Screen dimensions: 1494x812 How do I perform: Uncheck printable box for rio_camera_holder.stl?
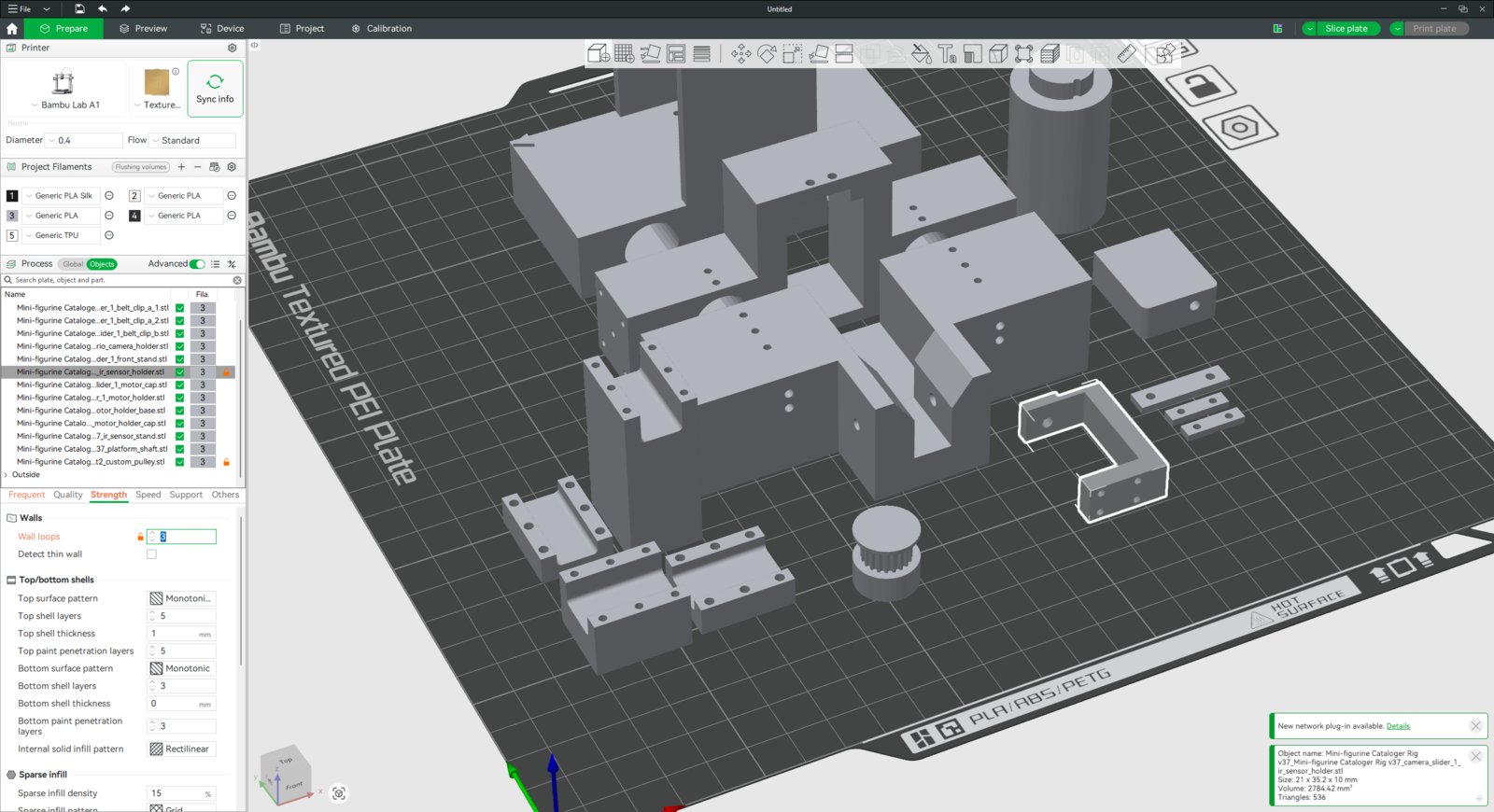180,346
